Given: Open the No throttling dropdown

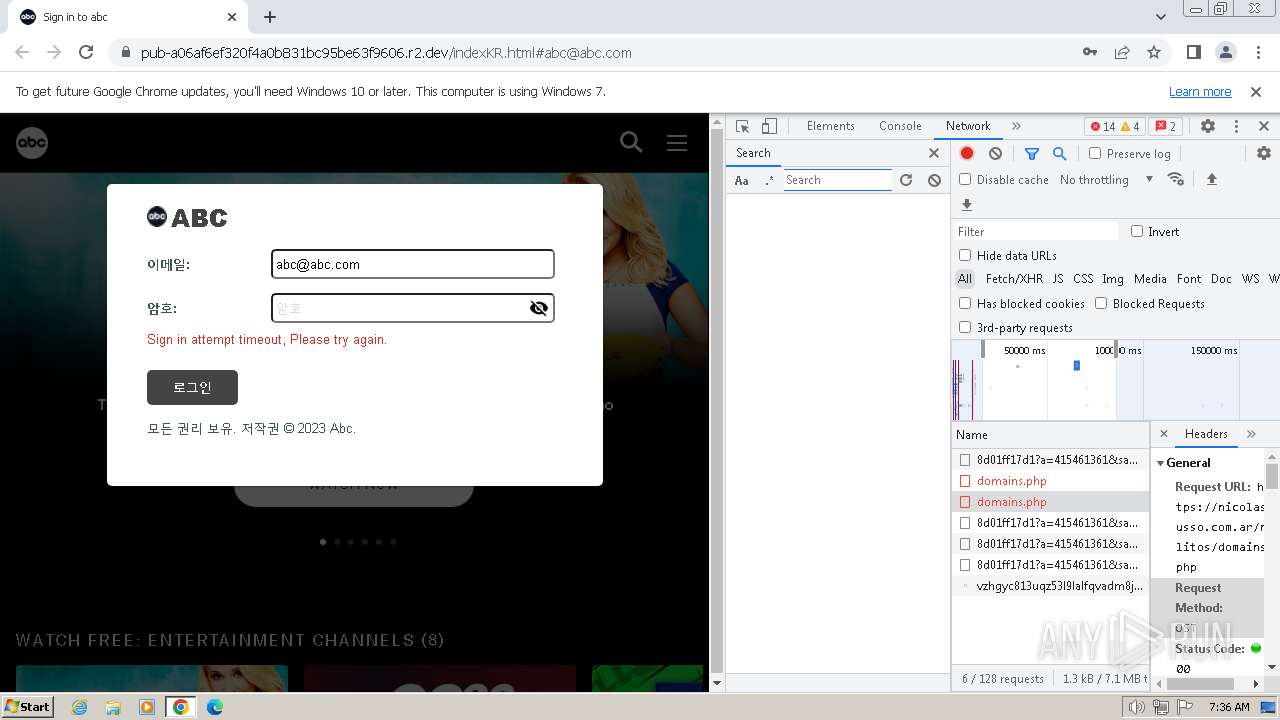Looking at the screenshot, I should click(x=1106, y=180).
